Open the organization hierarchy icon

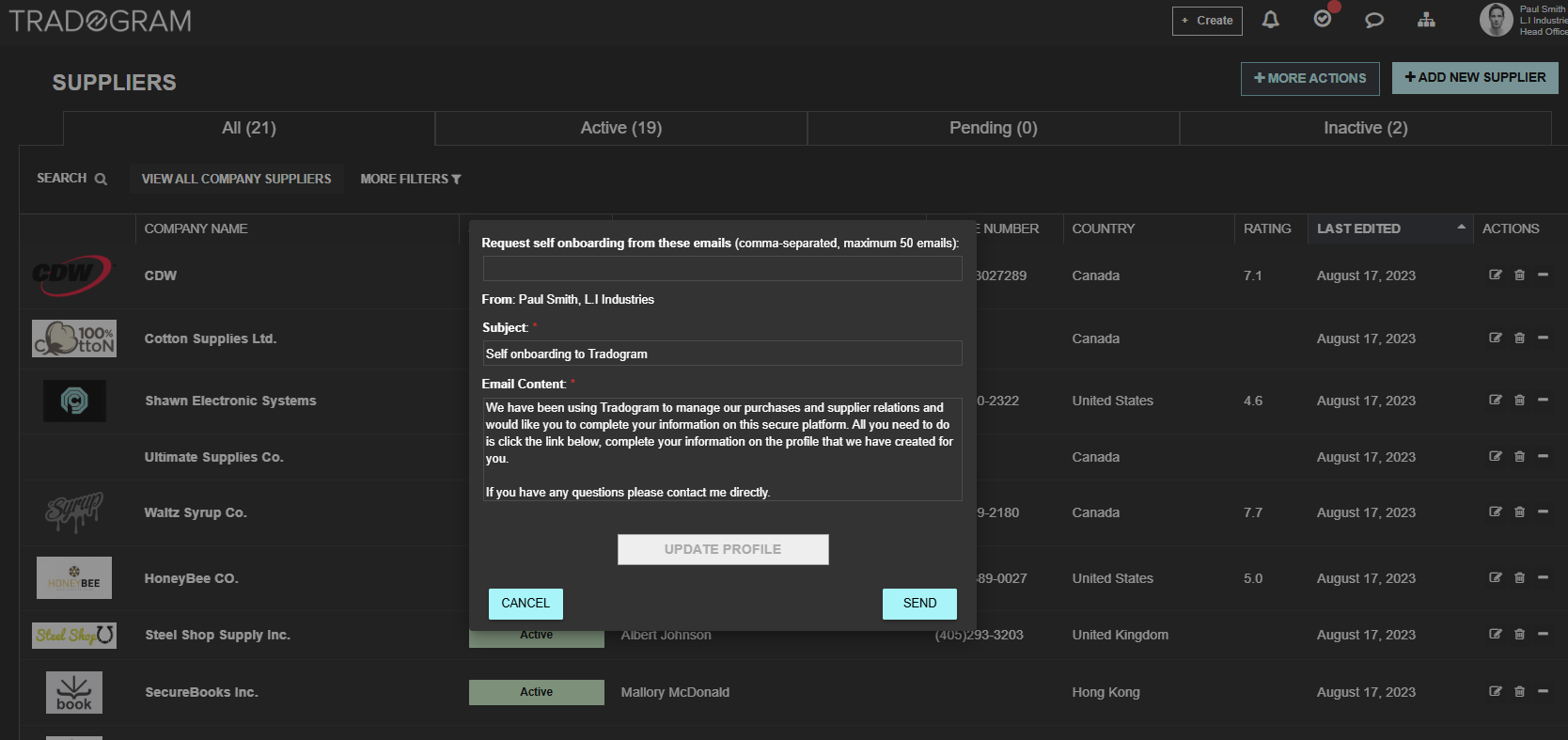tap(1426, 20)
